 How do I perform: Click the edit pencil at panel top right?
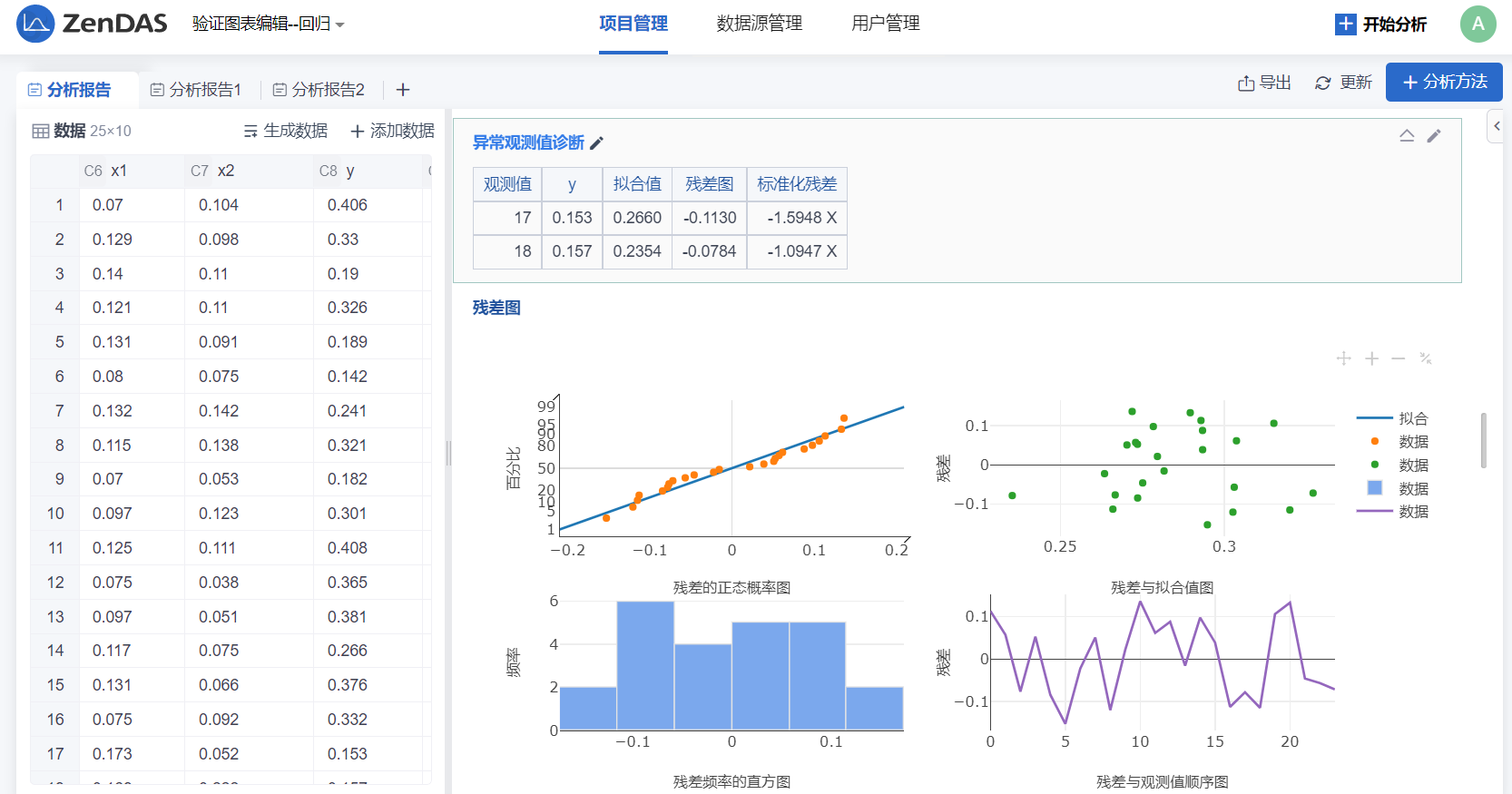pyautogui.click(x=1434, y=136)
